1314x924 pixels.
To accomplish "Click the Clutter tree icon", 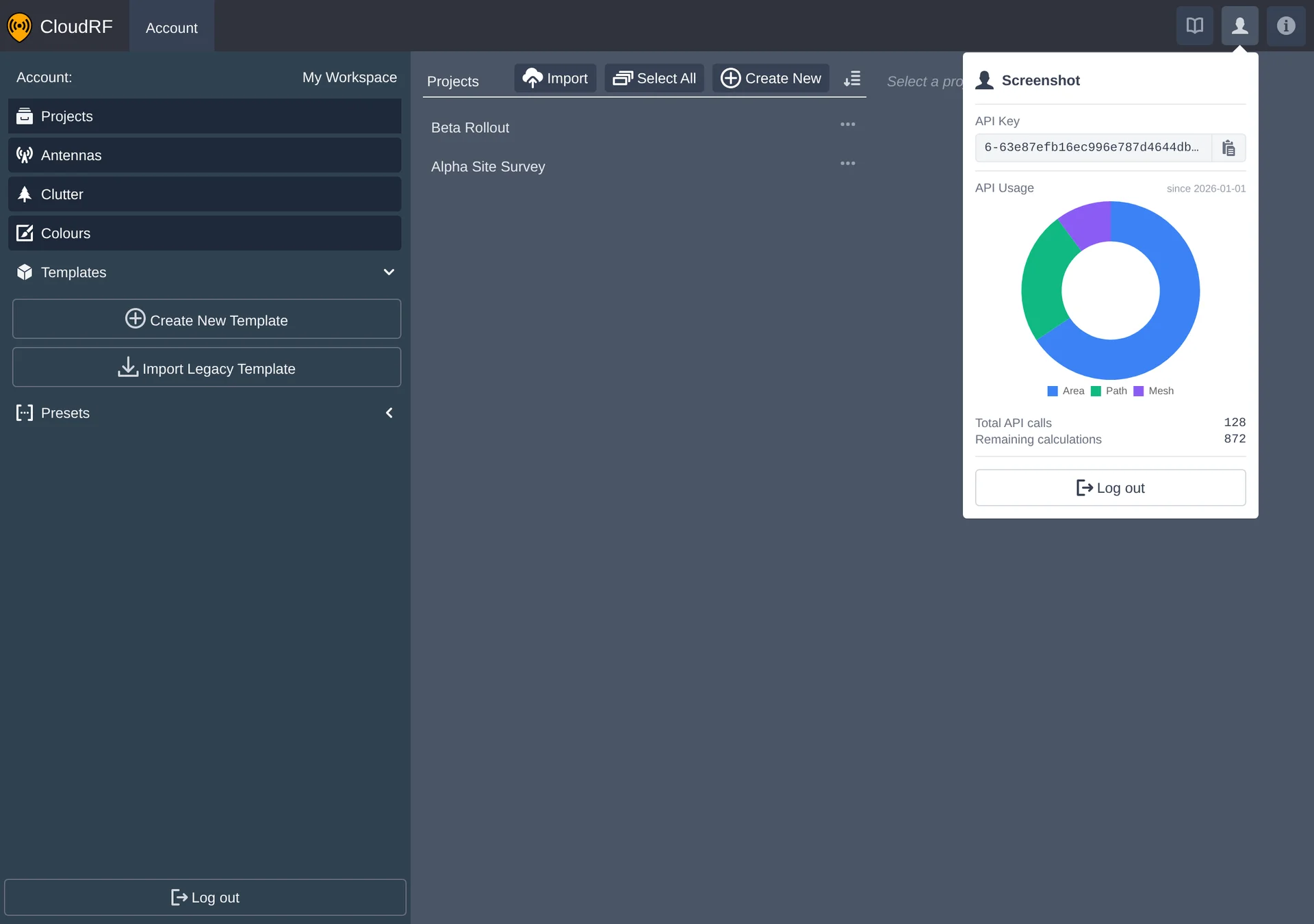I will click(x=25, y=194).
